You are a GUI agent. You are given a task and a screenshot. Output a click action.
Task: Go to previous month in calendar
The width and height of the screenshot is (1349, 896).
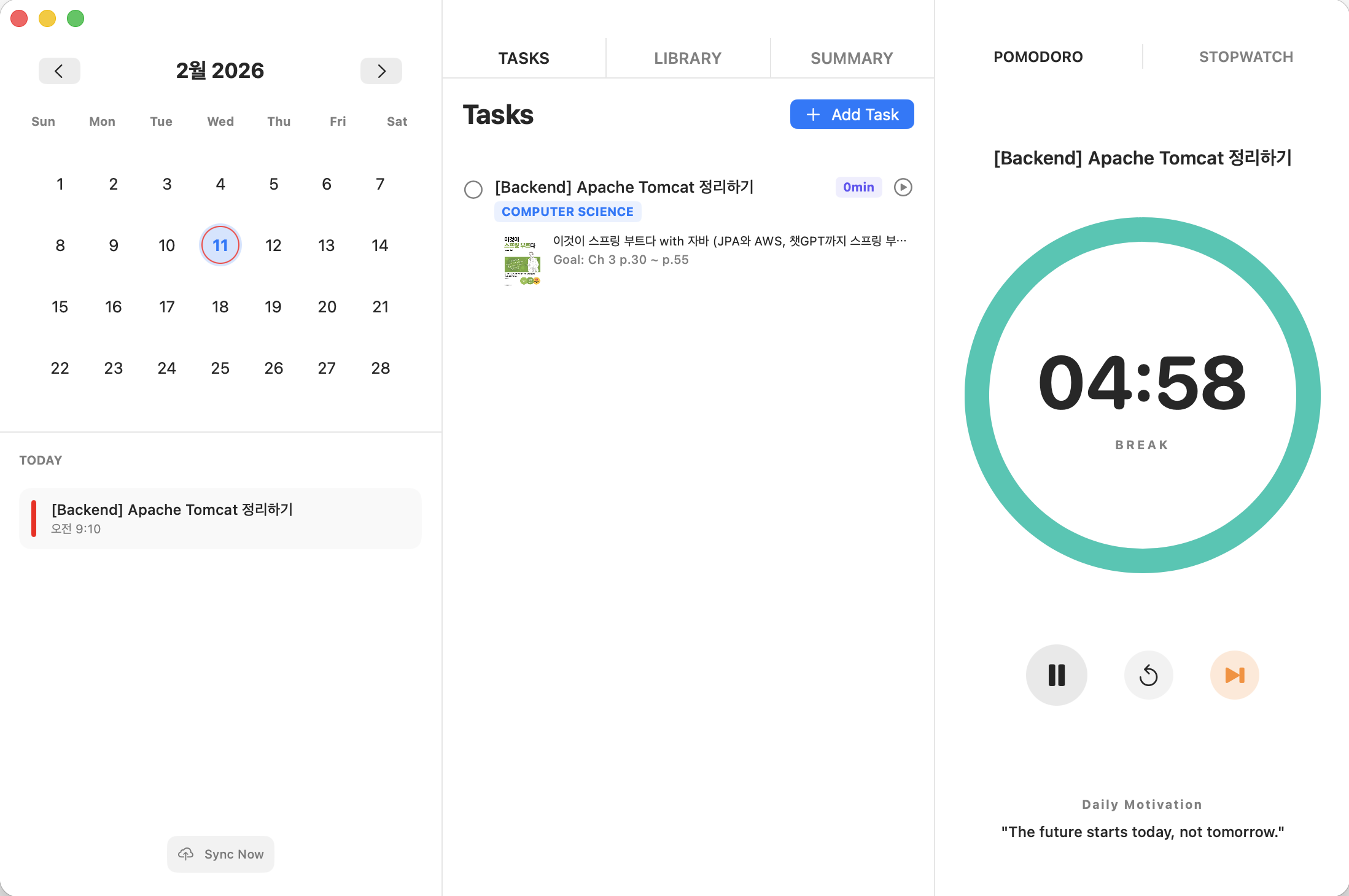tap(59, 71)
